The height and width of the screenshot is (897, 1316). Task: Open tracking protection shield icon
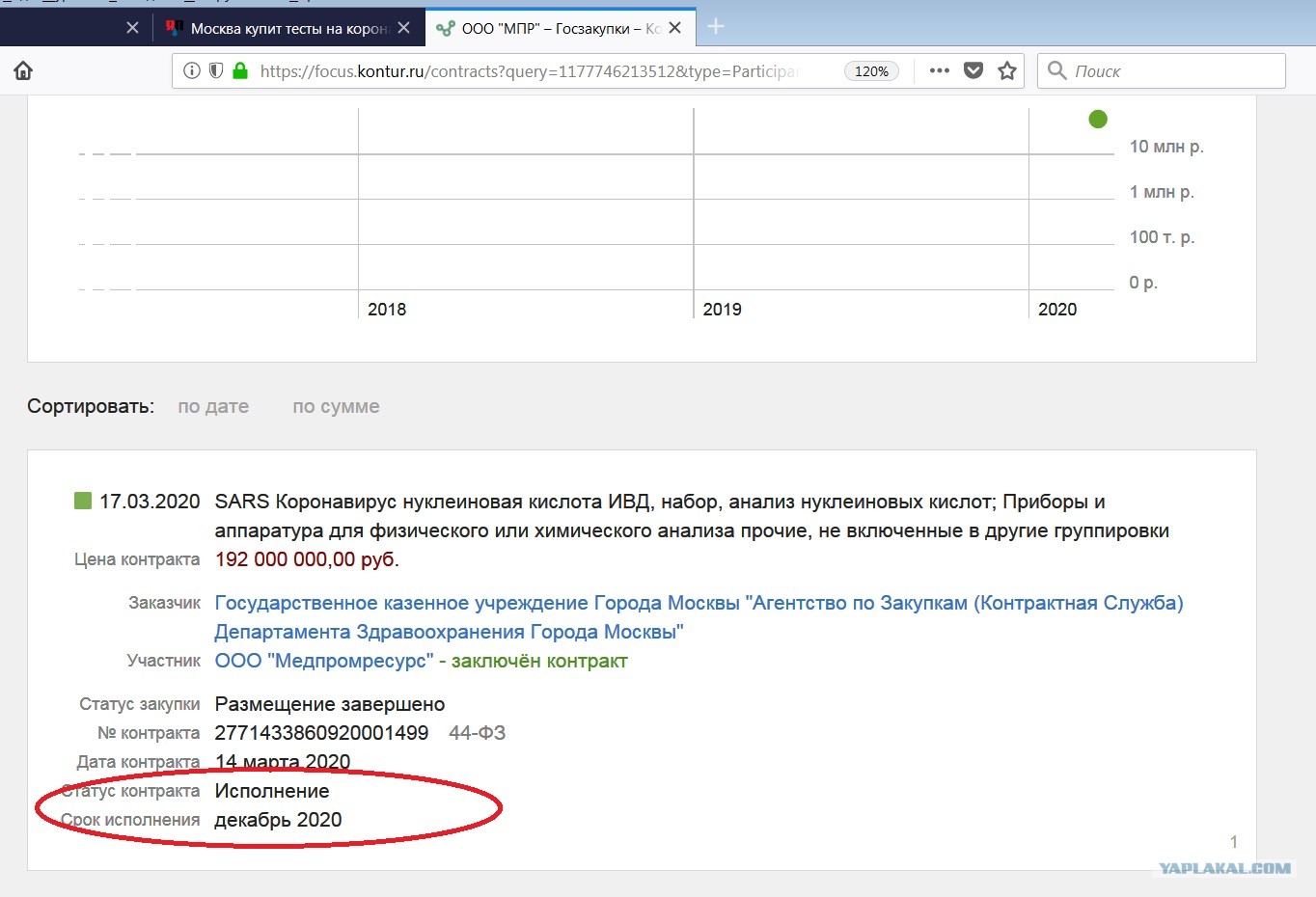(216, 70)
